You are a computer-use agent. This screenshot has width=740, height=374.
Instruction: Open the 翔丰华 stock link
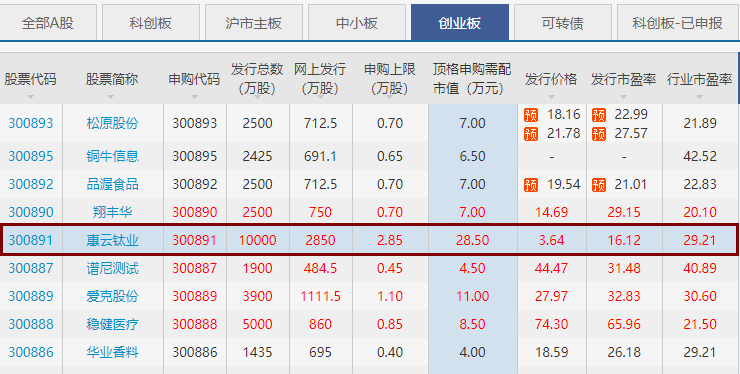click(112, 212)
